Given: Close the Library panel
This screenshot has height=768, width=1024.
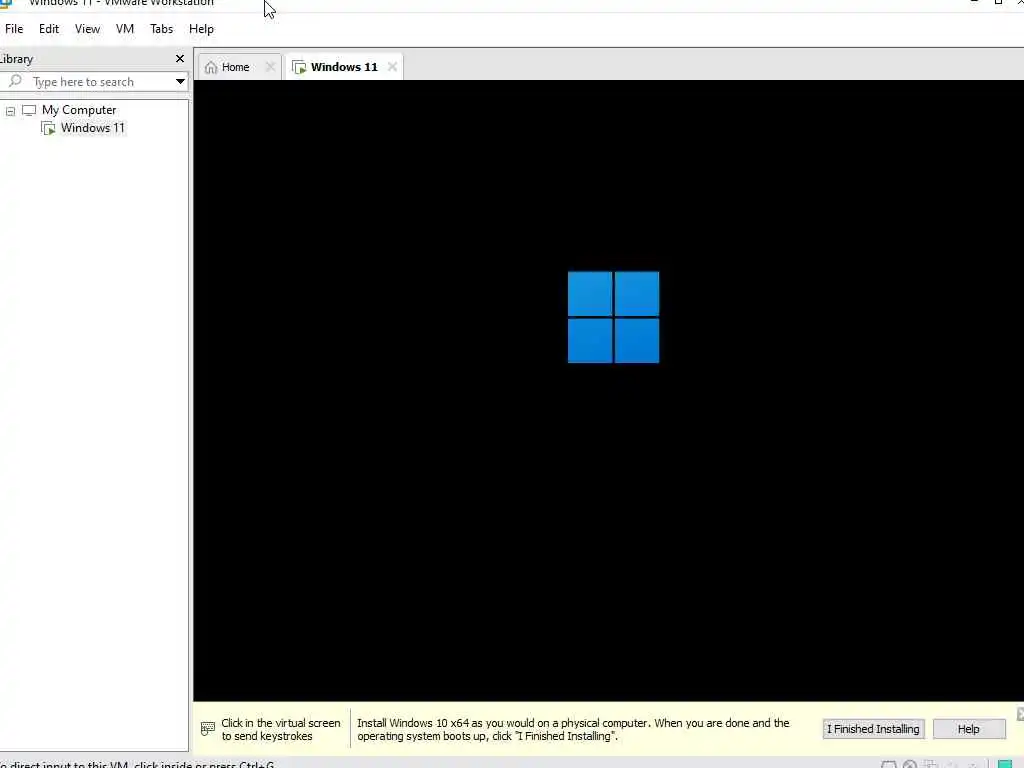Looking at the screenshot, I should point(180,59).
